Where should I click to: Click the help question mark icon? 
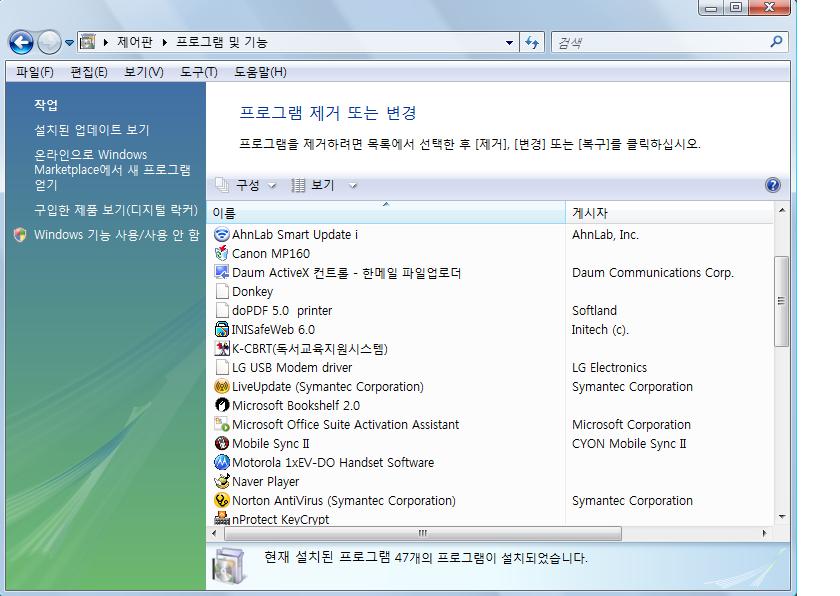click(772, 185)
